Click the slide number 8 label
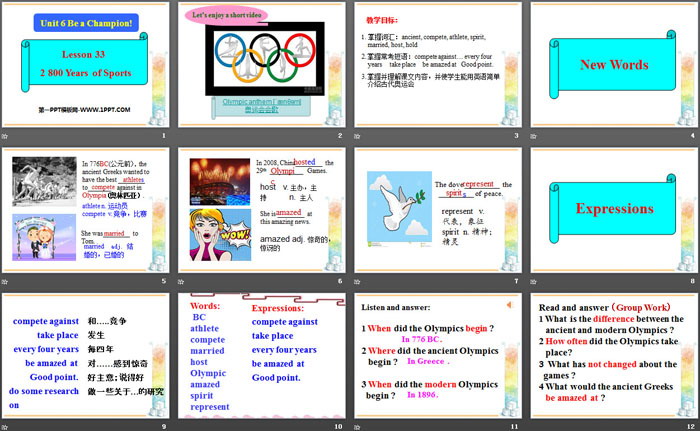Screen dimensions: 700x431 point(692,281)
